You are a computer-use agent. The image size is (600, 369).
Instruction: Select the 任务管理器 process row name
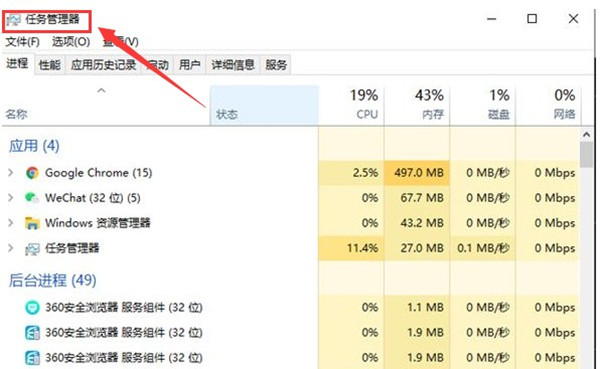click(72, 248)
